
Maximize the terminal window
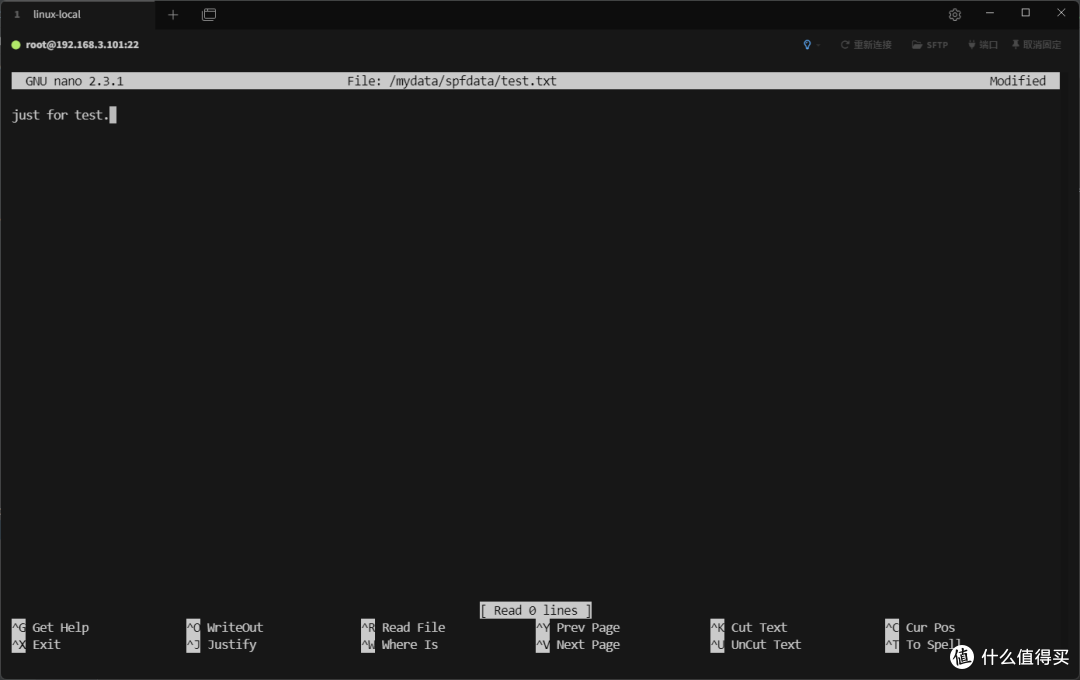[x=1026, y=13]
